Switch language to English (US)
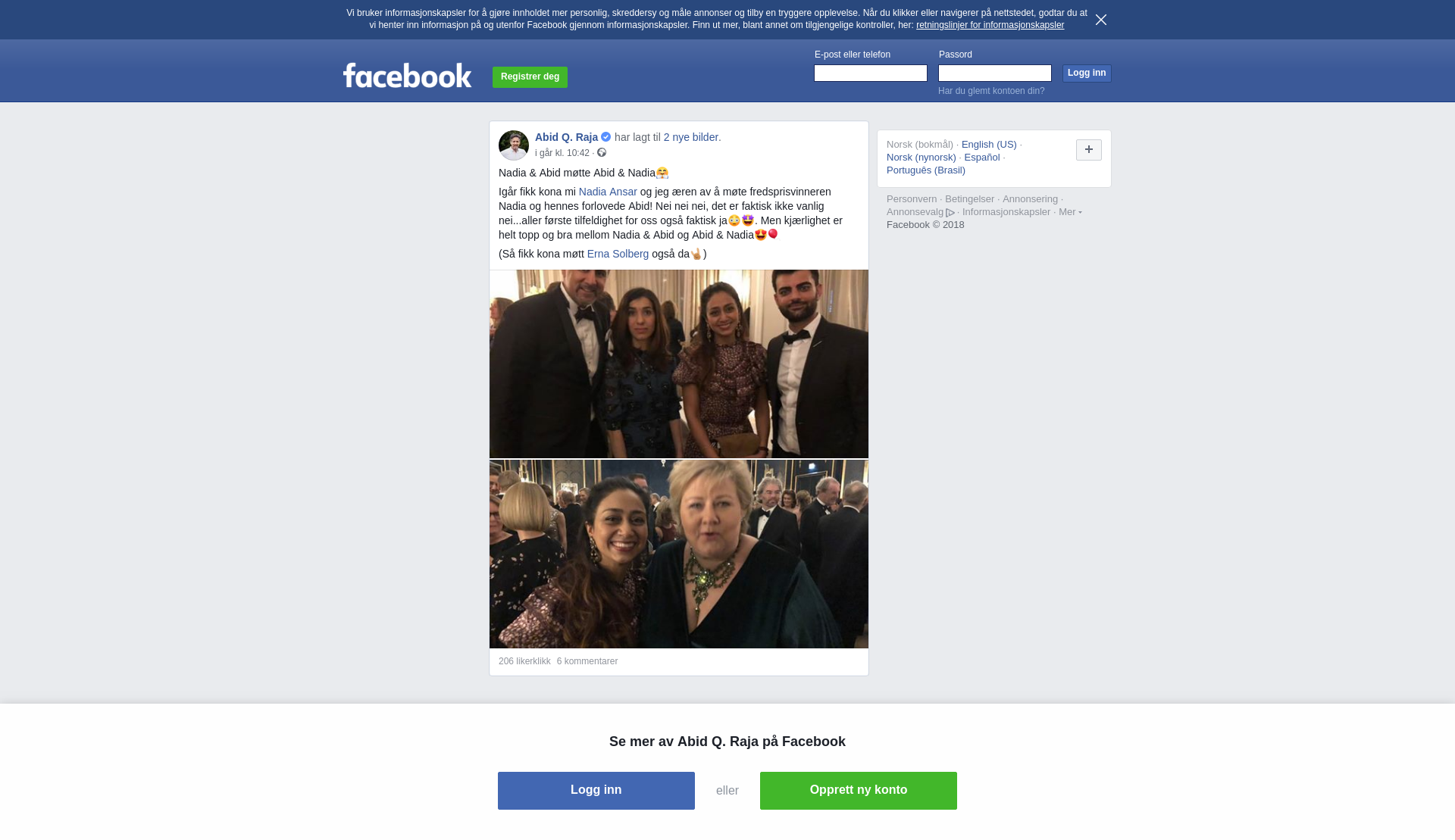The width and height of the screenshot is (1455, 840). (x=989, y=145)
